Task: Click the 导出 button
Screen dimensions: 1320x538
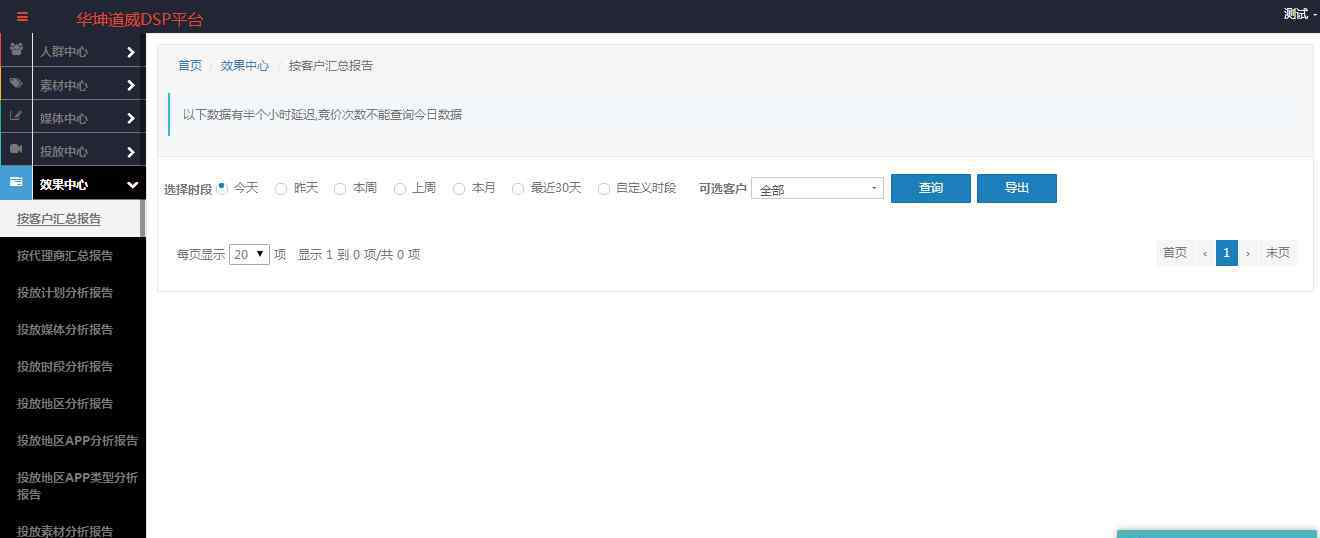Action: pos(1017,188)
